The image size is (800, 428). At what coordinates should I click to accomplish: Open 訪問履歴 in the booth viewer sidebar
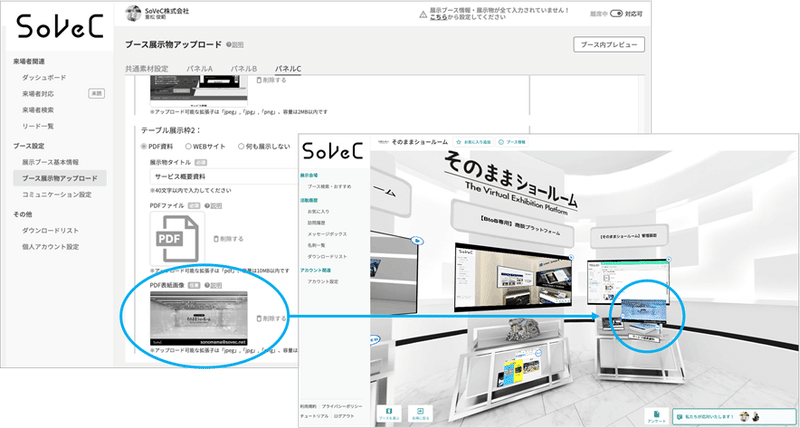point(316,223)
